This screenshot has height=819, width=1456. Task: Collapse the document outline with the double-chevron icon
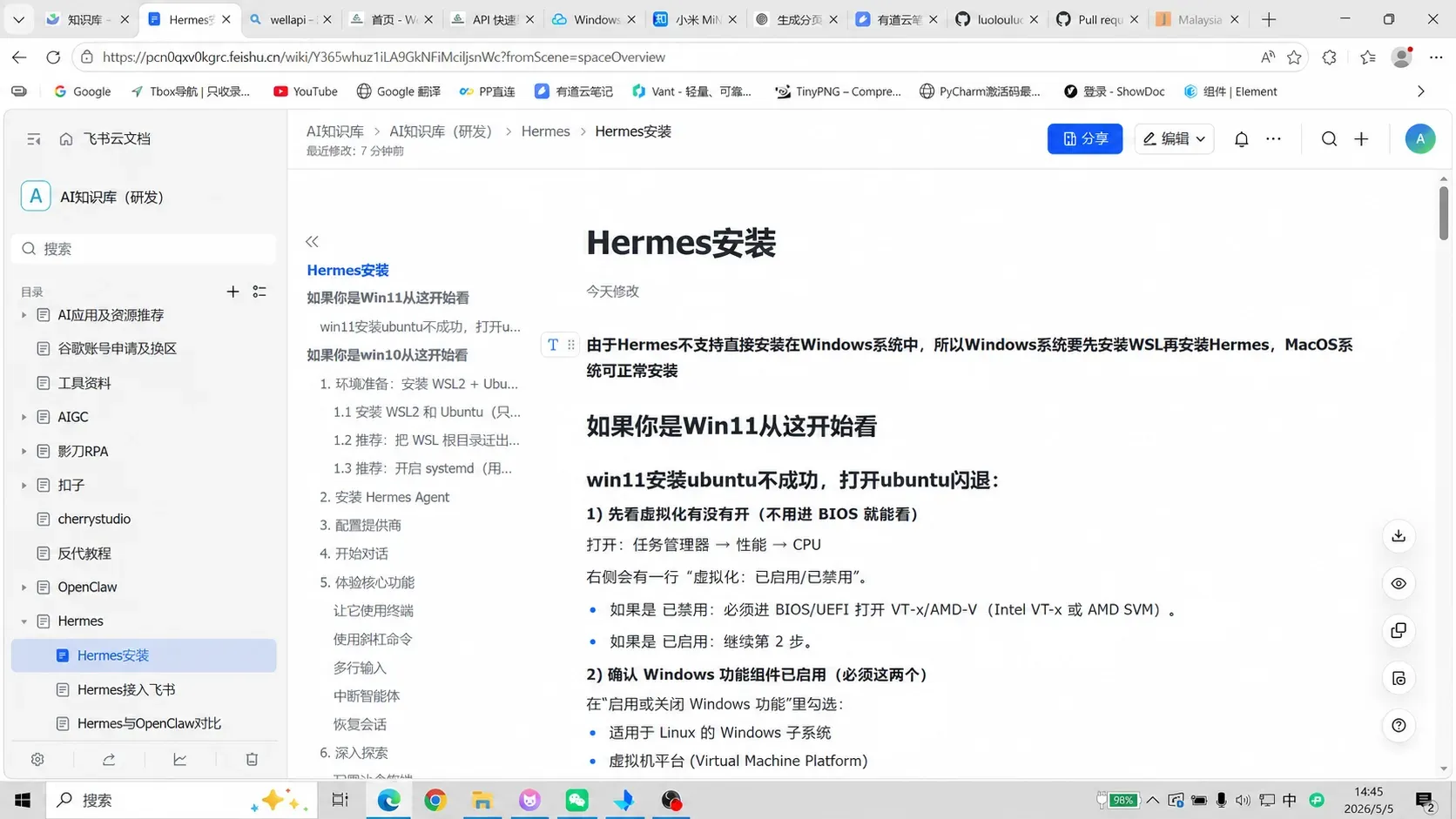coord(312,242)
